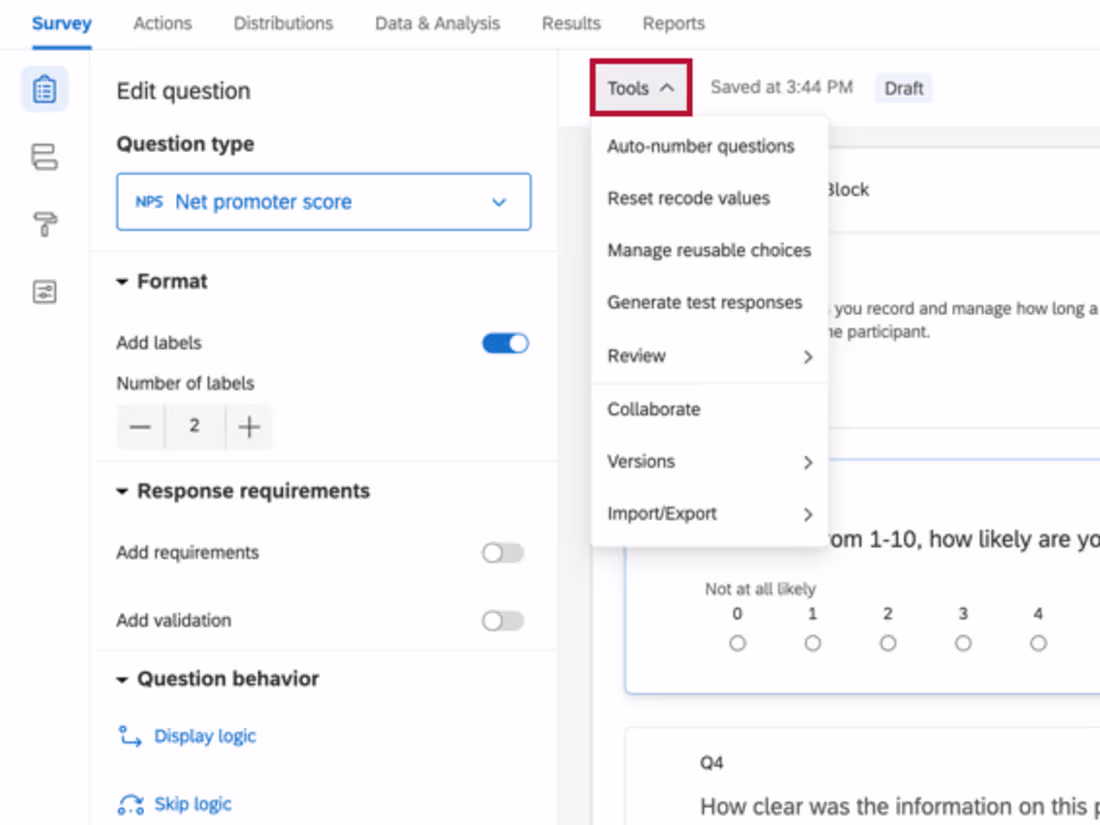Enable the Add requirements toggle
Screen dimensions: 1100x825
click(502, 553)
